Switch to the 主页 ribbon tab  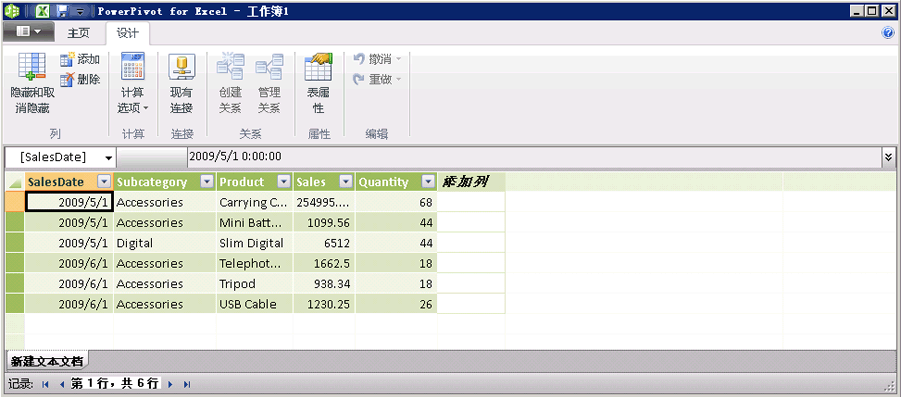pyautogui.click(x=79, y=33)
